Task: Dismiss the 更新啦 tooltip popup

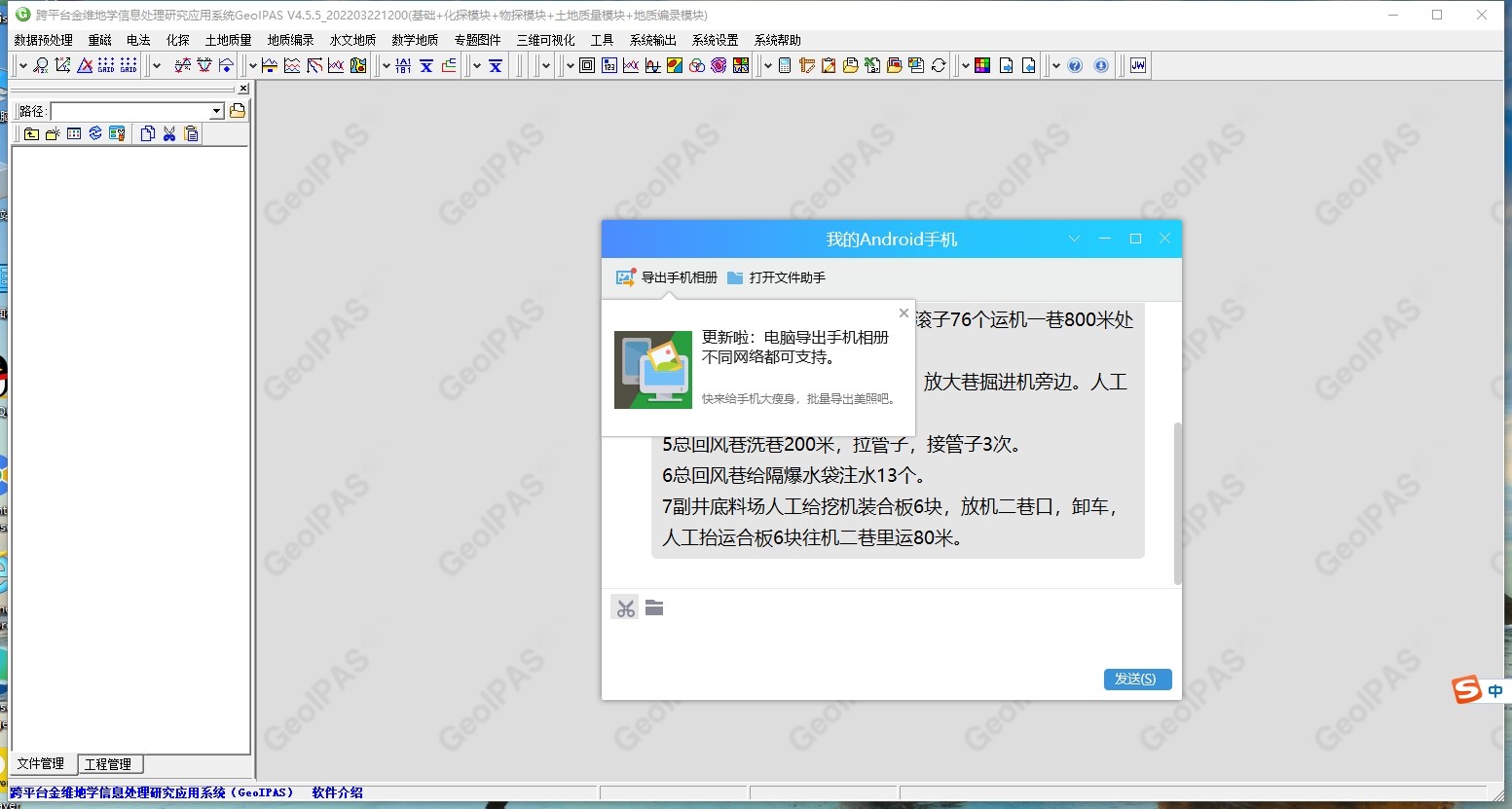Action: (x=904, y=313)
